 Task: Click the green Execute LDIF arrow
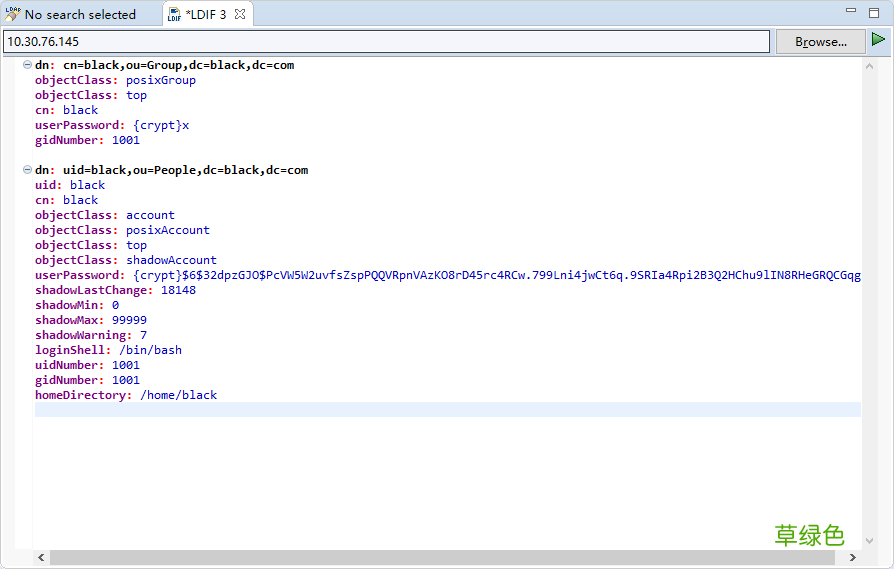pos(878,40)
